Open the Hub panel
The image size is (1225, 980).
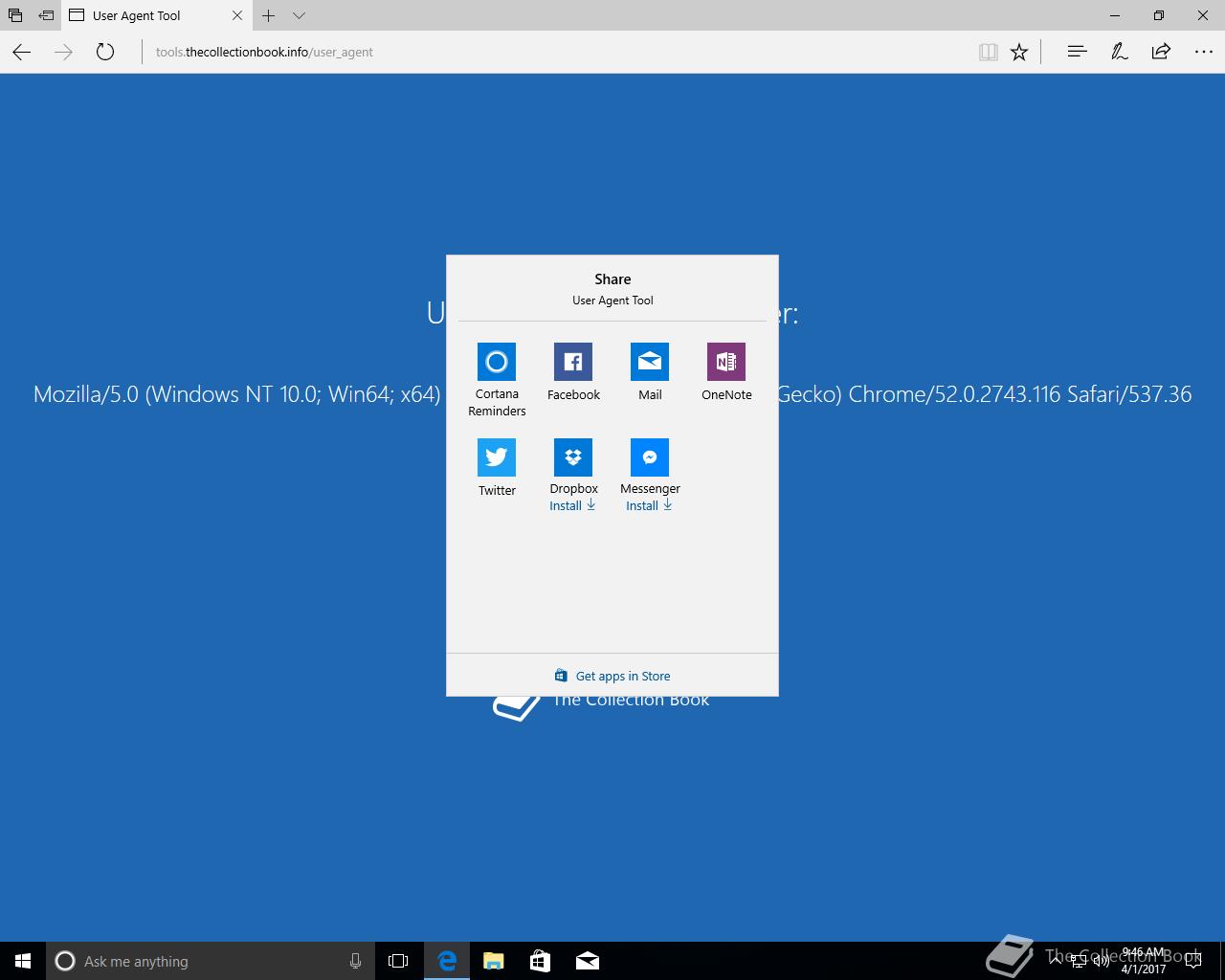1077,52
